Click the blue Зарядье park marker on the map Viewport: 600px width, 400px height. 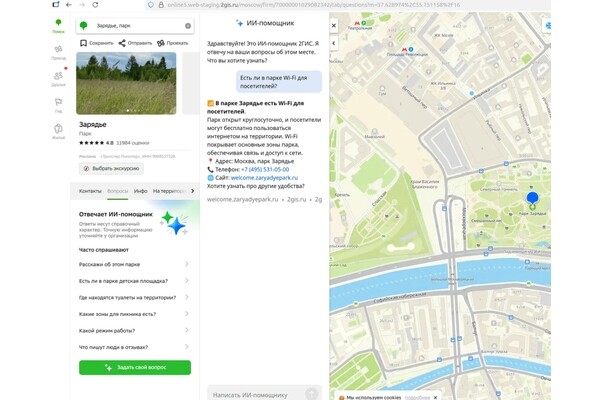(532, 198)
